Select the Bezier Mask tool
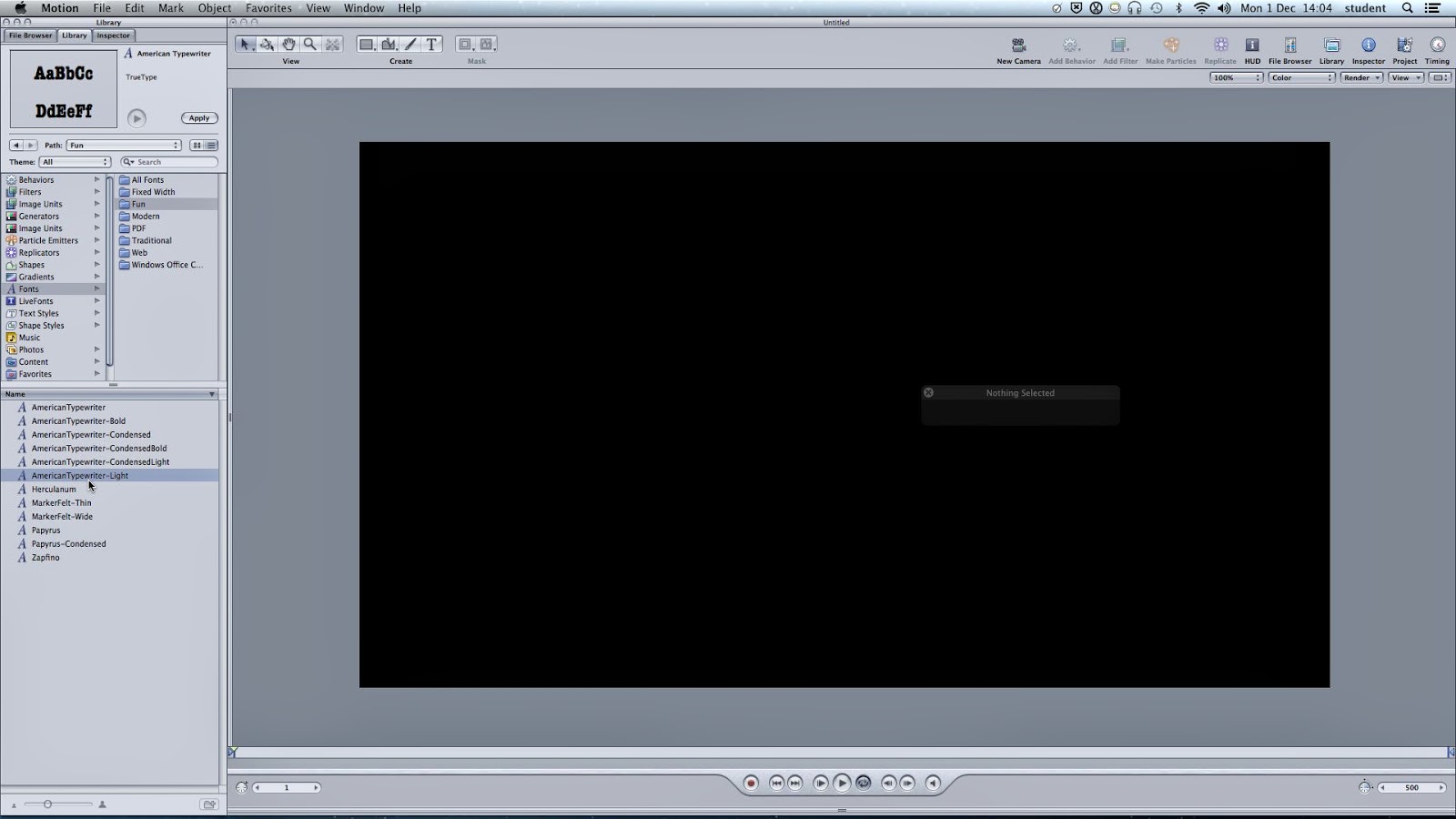Screen dimensions: 1456x819 tap(487, 44)
